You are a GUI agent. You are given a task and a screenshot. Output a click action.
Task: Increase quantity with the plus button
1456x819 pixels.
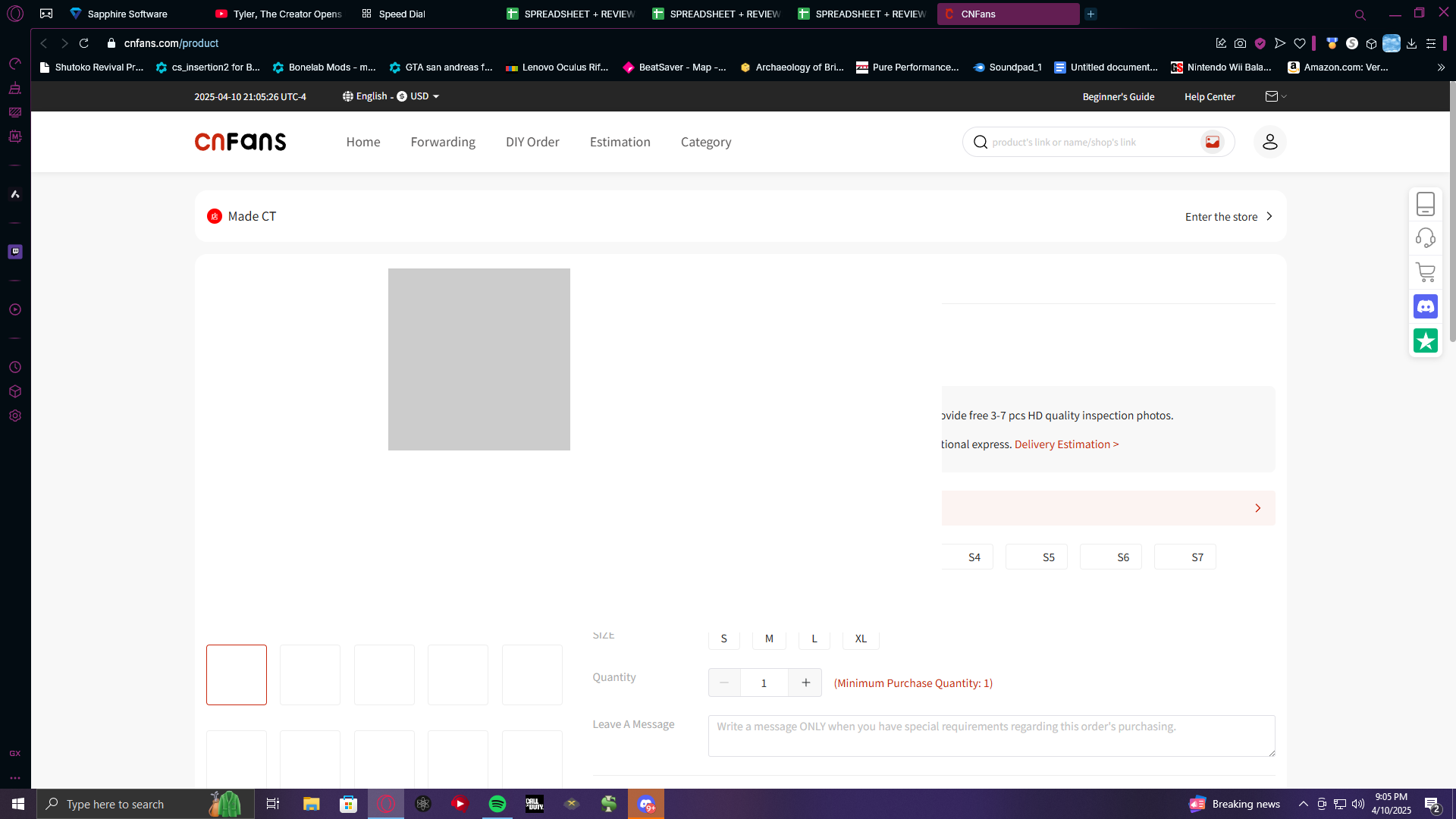pos(805,682)
